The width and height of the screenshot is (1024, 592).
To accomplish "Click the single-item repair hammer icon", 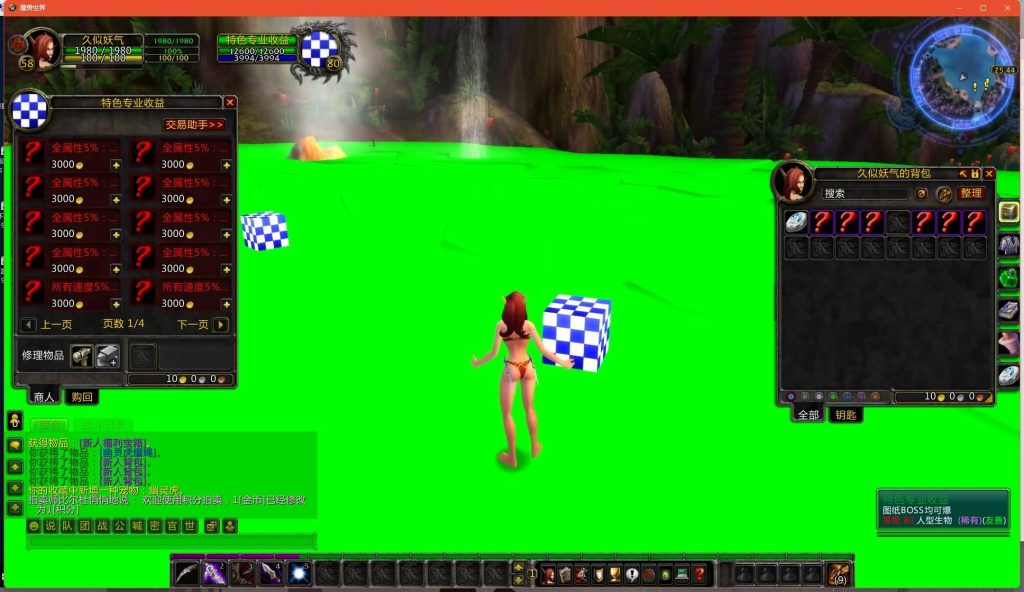I will tap(81, 356).
